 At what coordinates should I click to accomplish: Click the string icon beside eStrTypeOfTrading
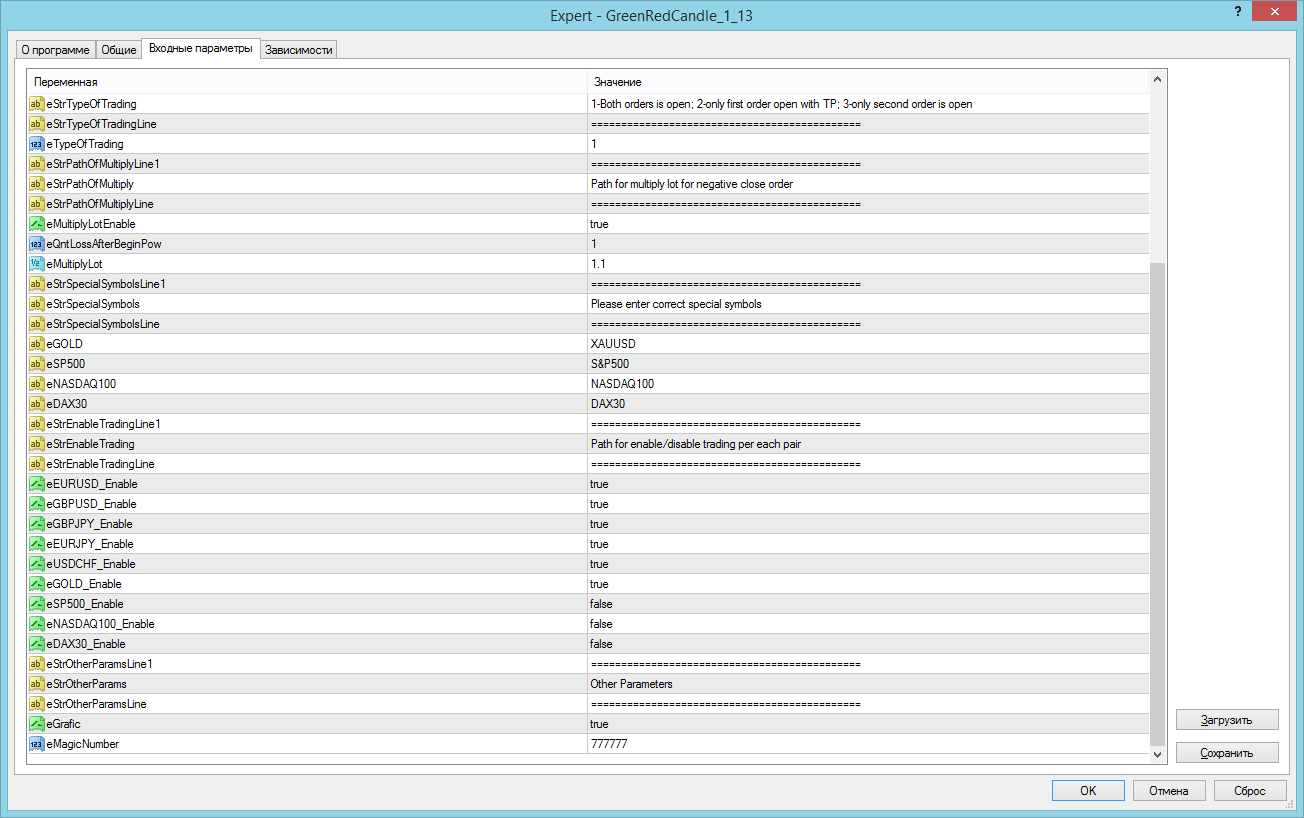pos(37,104)
